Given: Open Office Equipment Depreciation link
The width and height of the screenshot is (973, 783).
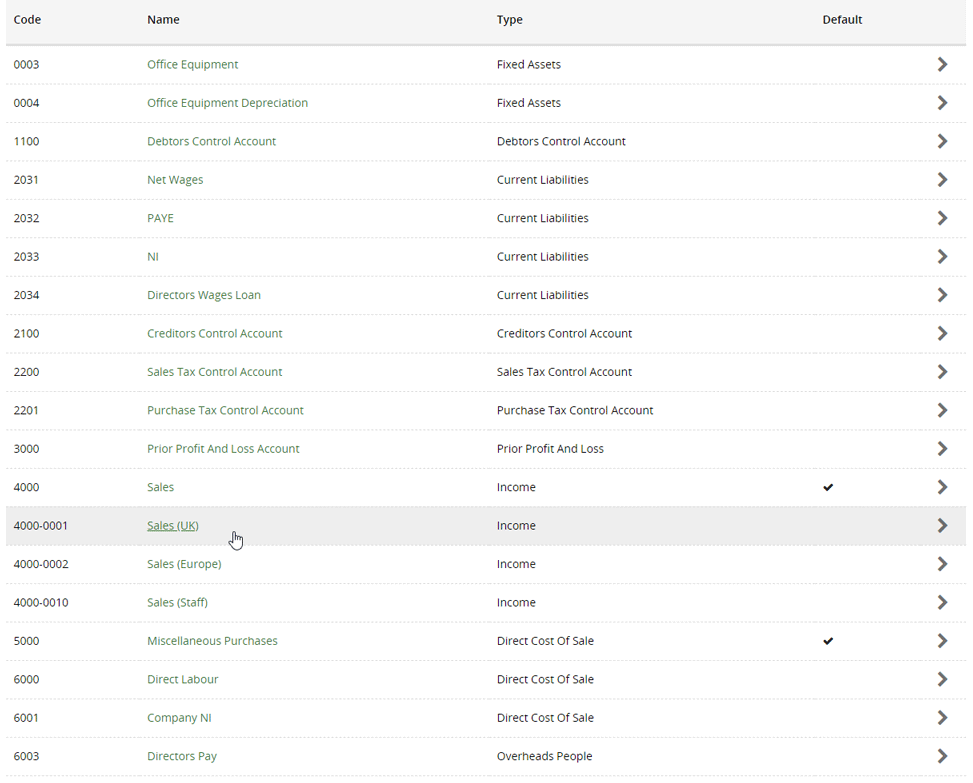Looking at the screenshot, I should coord(227,103).
